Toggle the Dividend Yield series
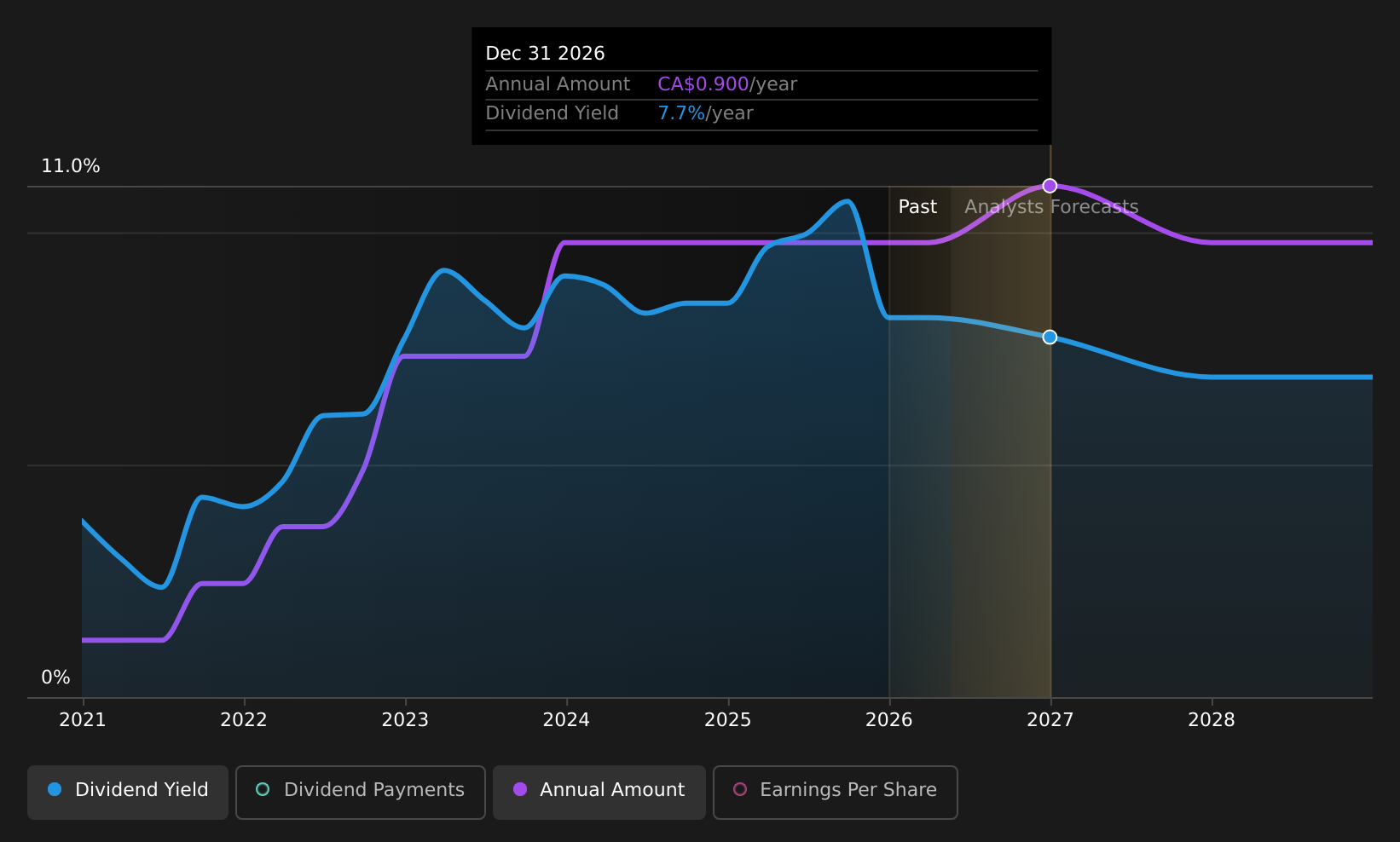This screenshot has width=1400, height=842. [x=128, y=792]
